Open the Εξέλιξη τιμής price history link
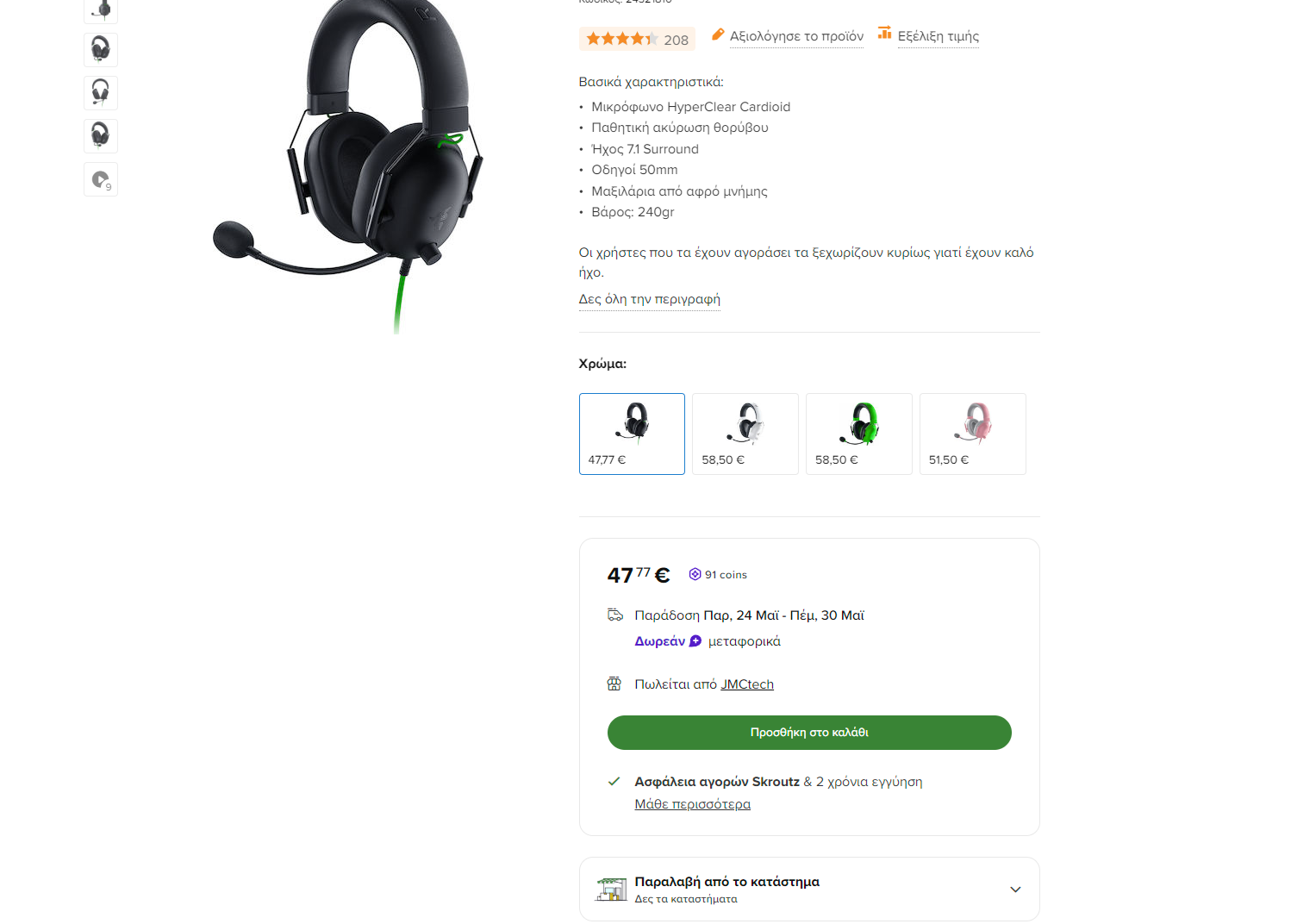Viewport: 1297px width, 924px height. pos(938,36)
